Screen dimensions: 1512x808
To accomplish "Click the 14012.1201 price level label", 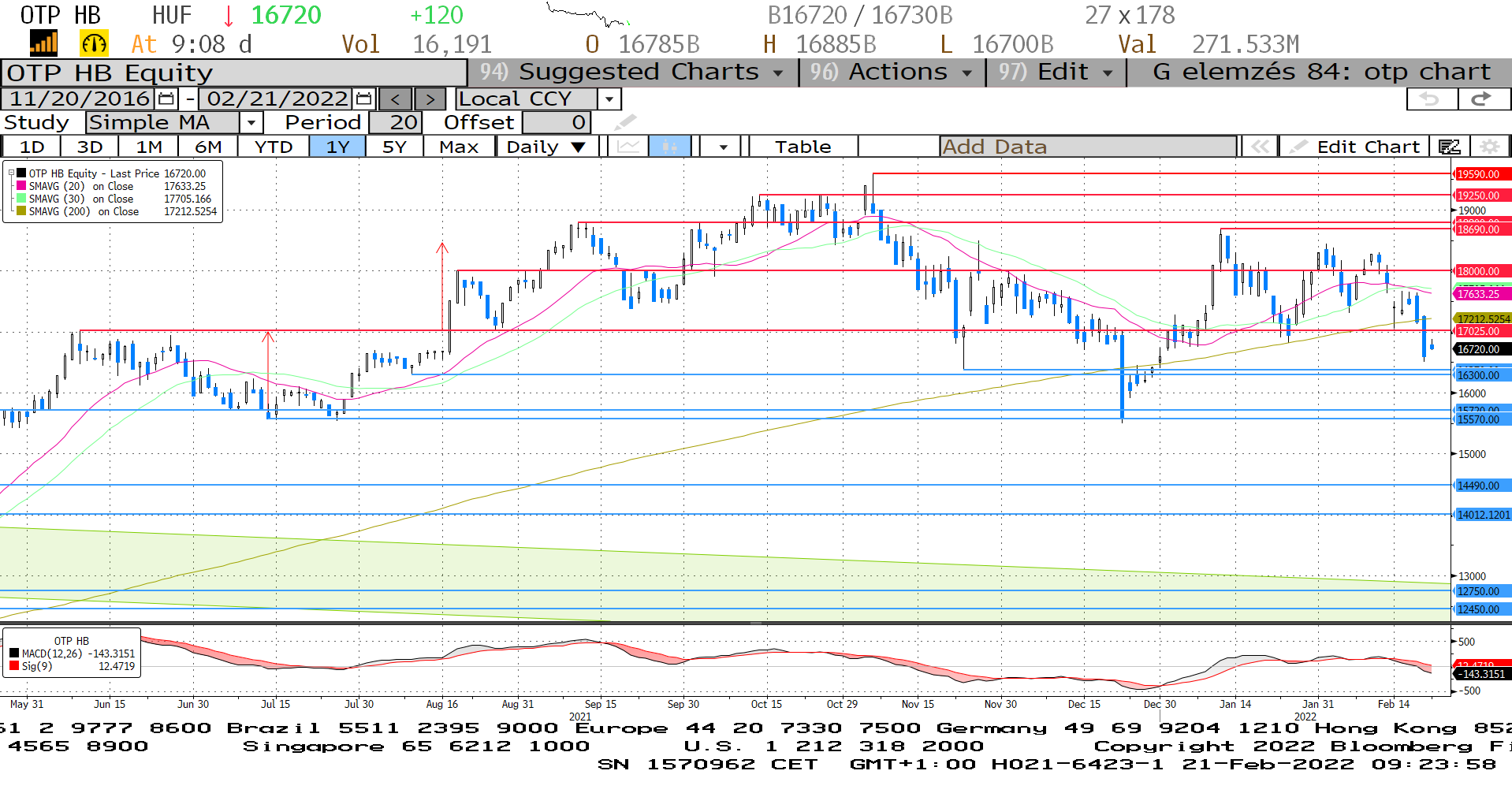I will (x=1481, y=515).
